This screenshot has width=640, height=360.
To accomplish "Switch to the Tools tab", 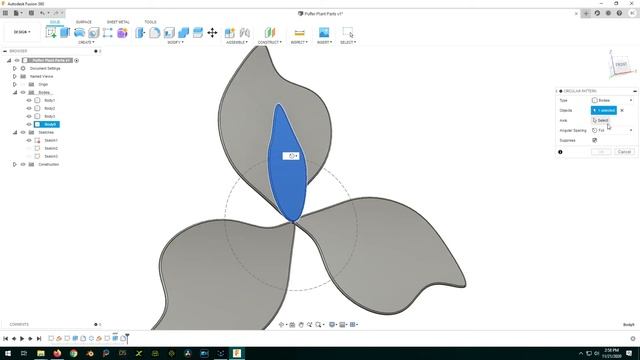I will [150, 22].
